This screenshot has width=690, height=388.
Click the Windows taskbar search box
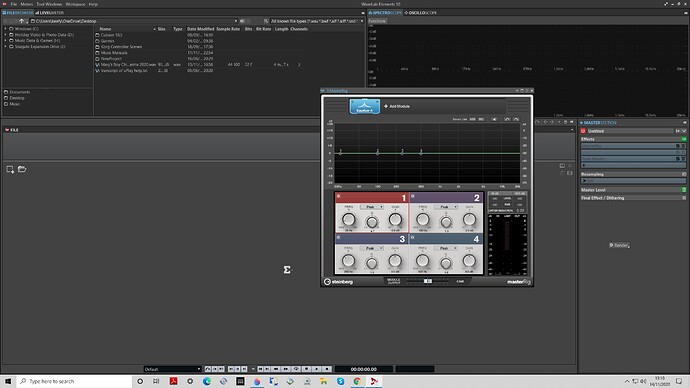point(75,381)
